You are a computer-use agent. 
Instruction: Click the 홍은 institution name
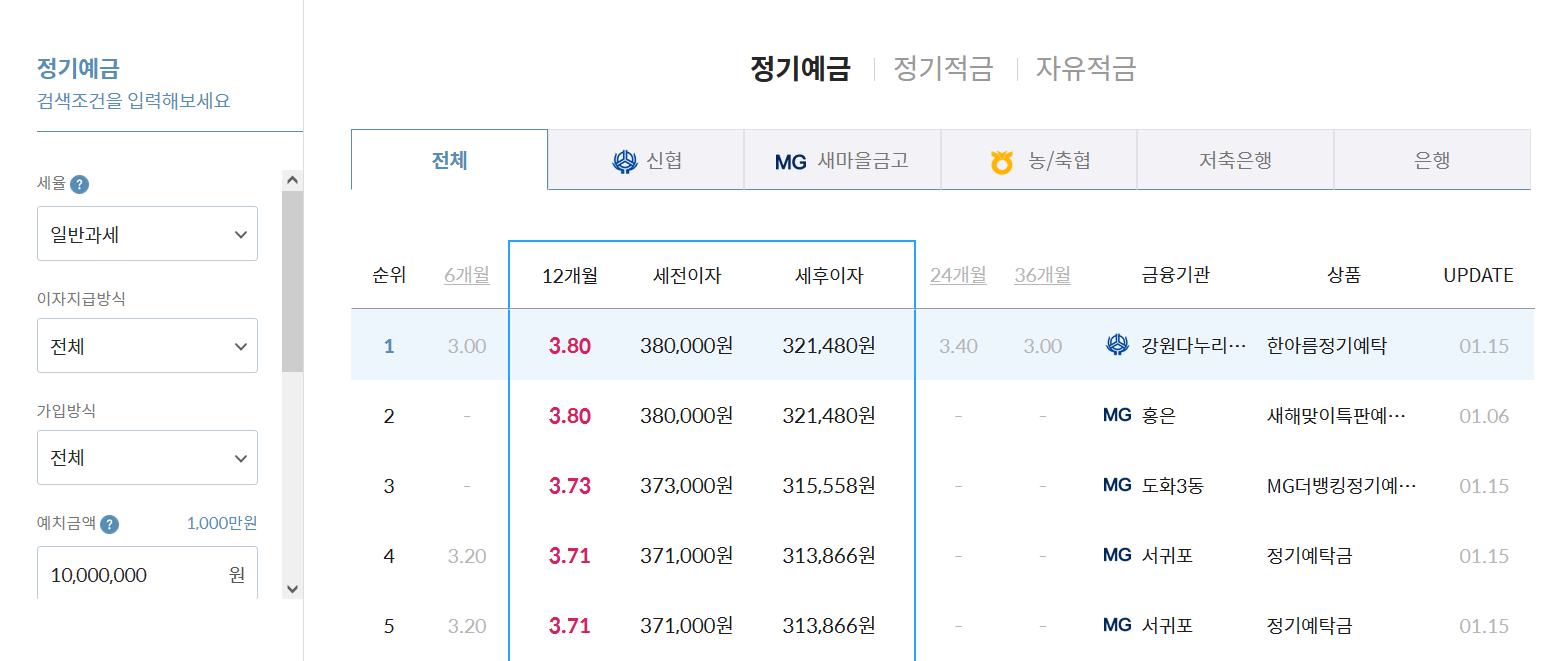tap(1159, 416)
